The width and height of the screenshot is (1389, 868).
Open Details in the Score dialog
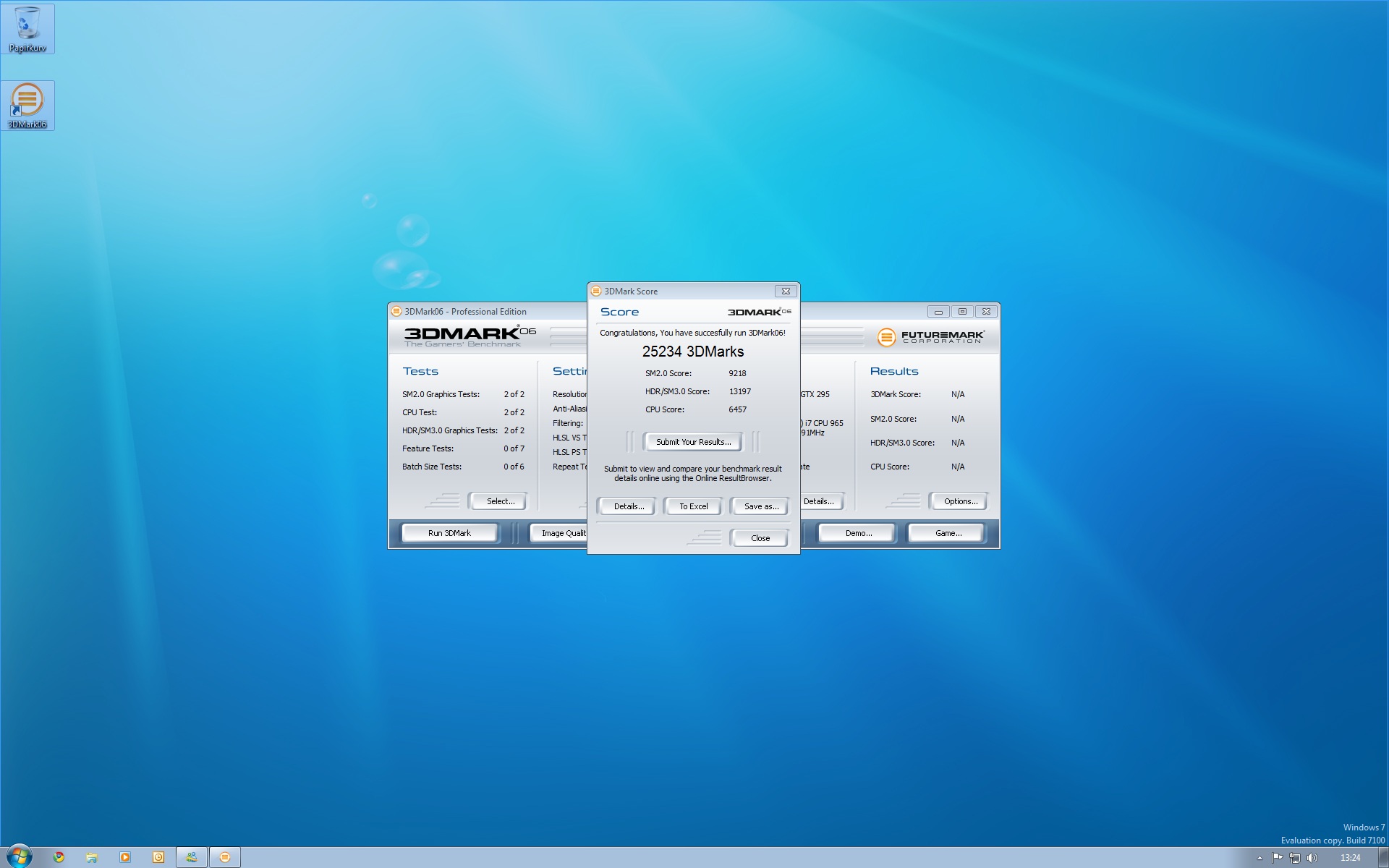(629, 506)
